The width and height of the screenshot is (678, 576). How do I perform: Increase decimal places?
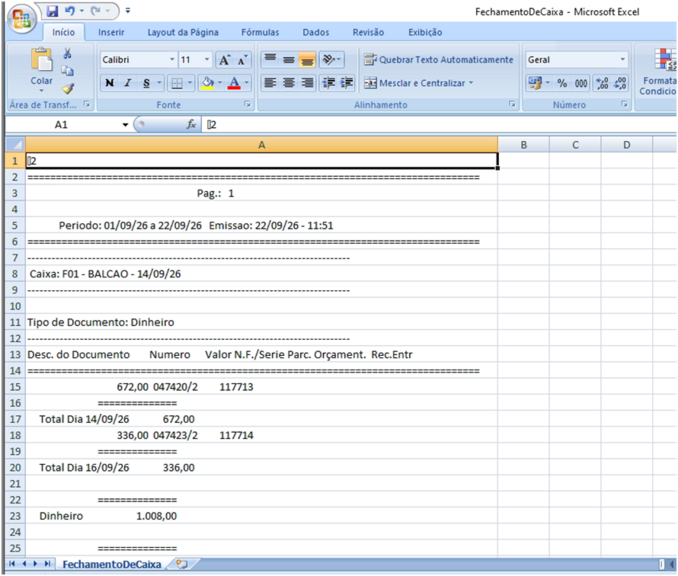[x=602, y=83]
